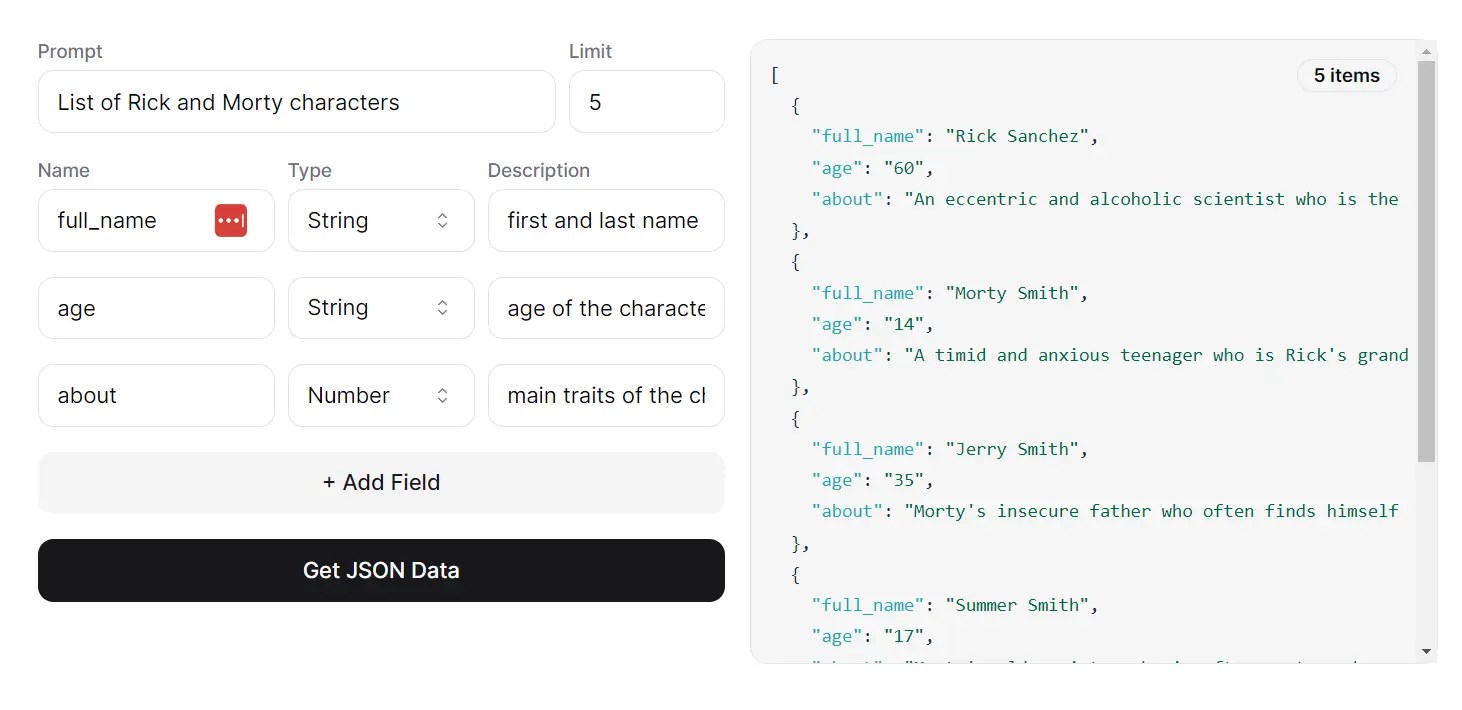Screen dimensions: 1462x710
Task: Click the red password autofill icon in full_name field
Action: (x=232, y=220)
